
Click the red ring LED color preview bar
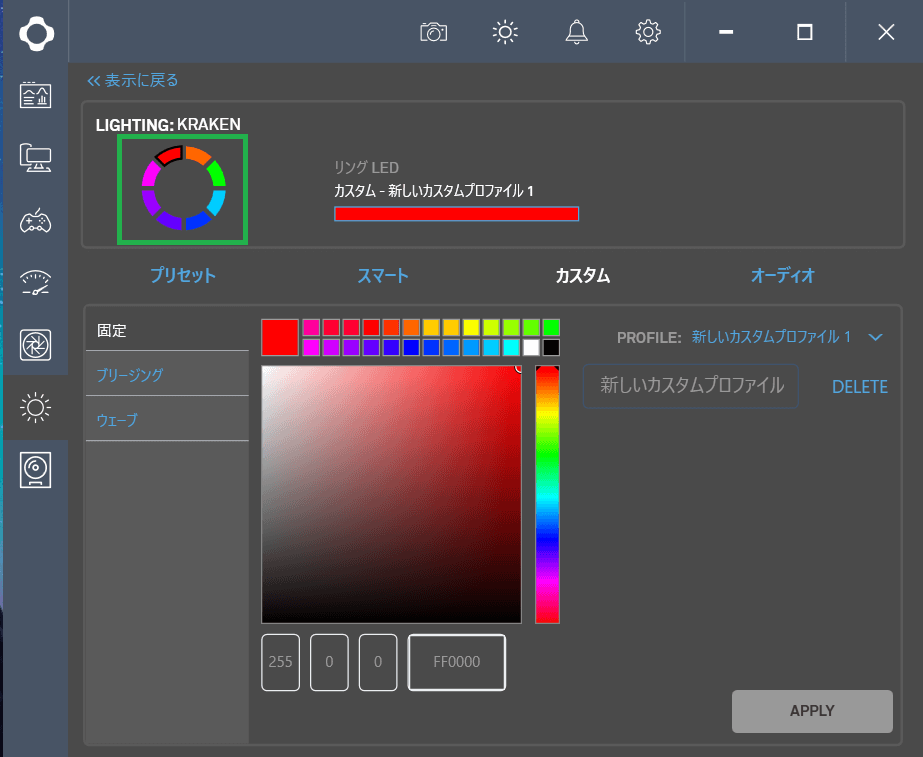pos(456,214)
